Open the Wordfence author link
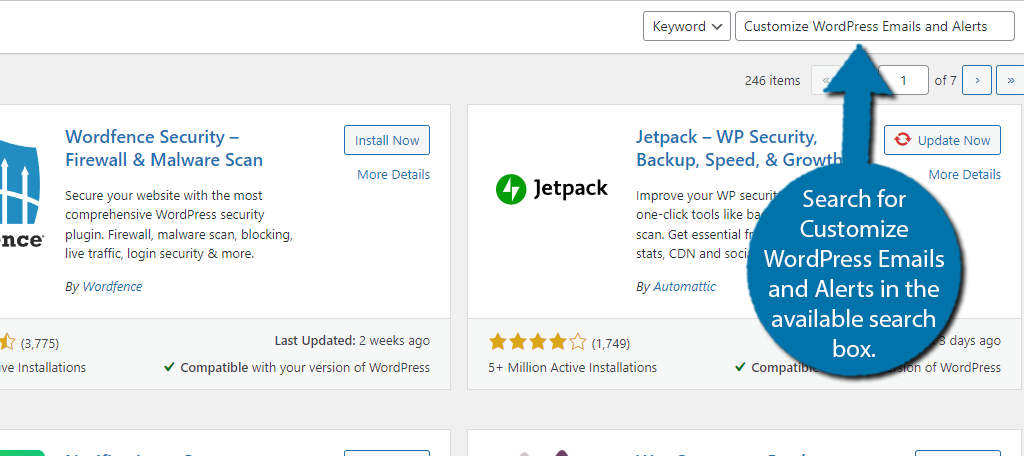1024x456 pixels. (x=111, y=287)
